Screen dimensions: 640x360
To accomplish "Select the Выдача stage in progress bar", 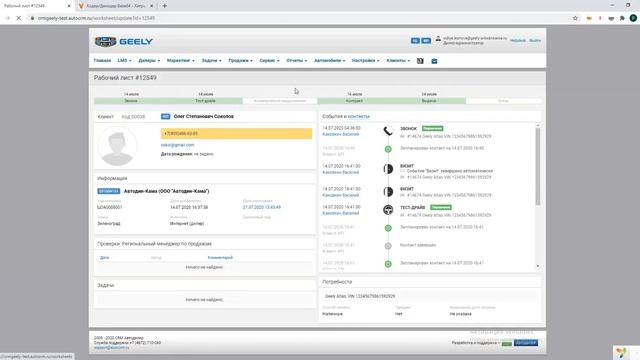I will pyautogui.click(x=429, y=101).
